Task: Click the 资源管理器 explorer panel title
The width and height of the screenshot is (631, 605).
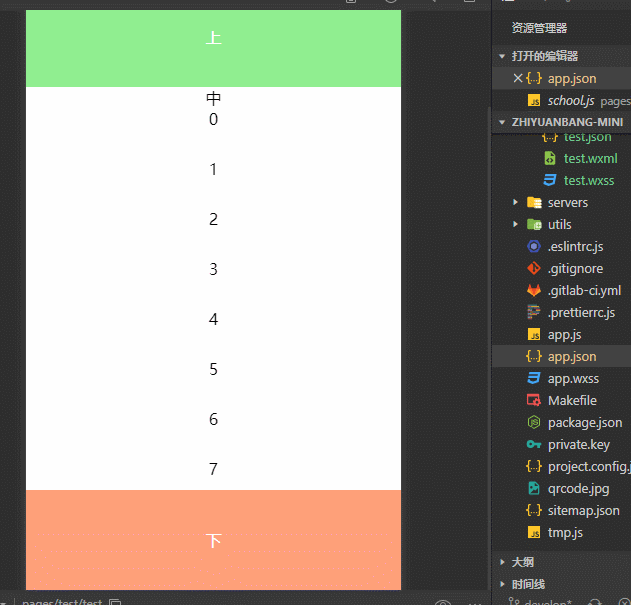Action: click(x=539, y=28)
